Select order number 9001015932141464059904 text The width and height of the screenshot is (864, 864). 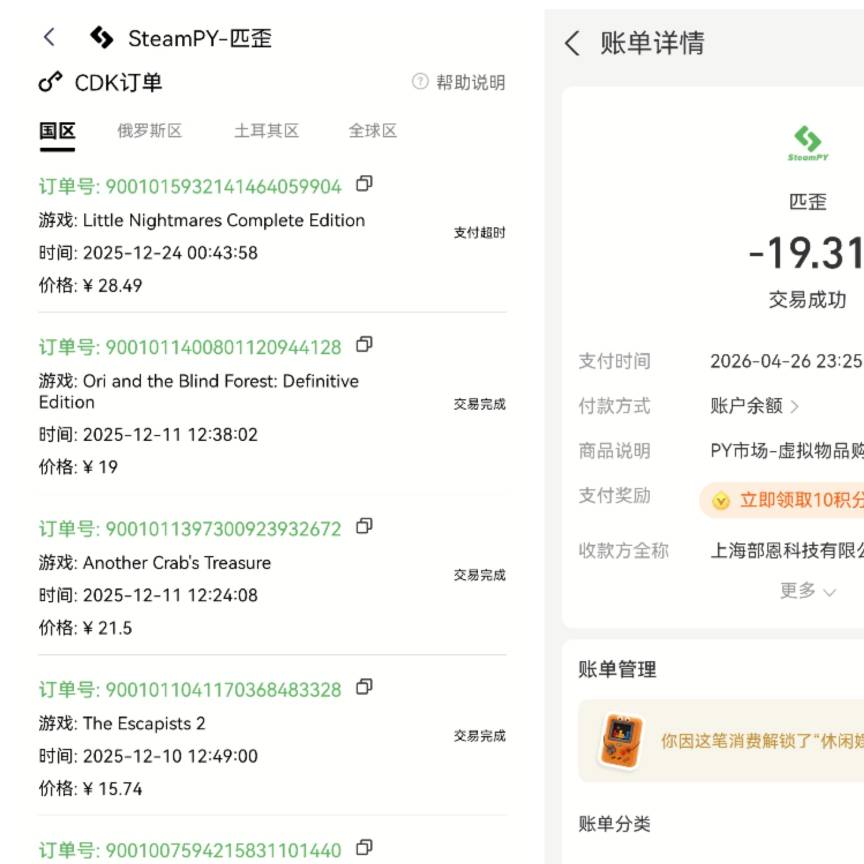click(223, 187)
